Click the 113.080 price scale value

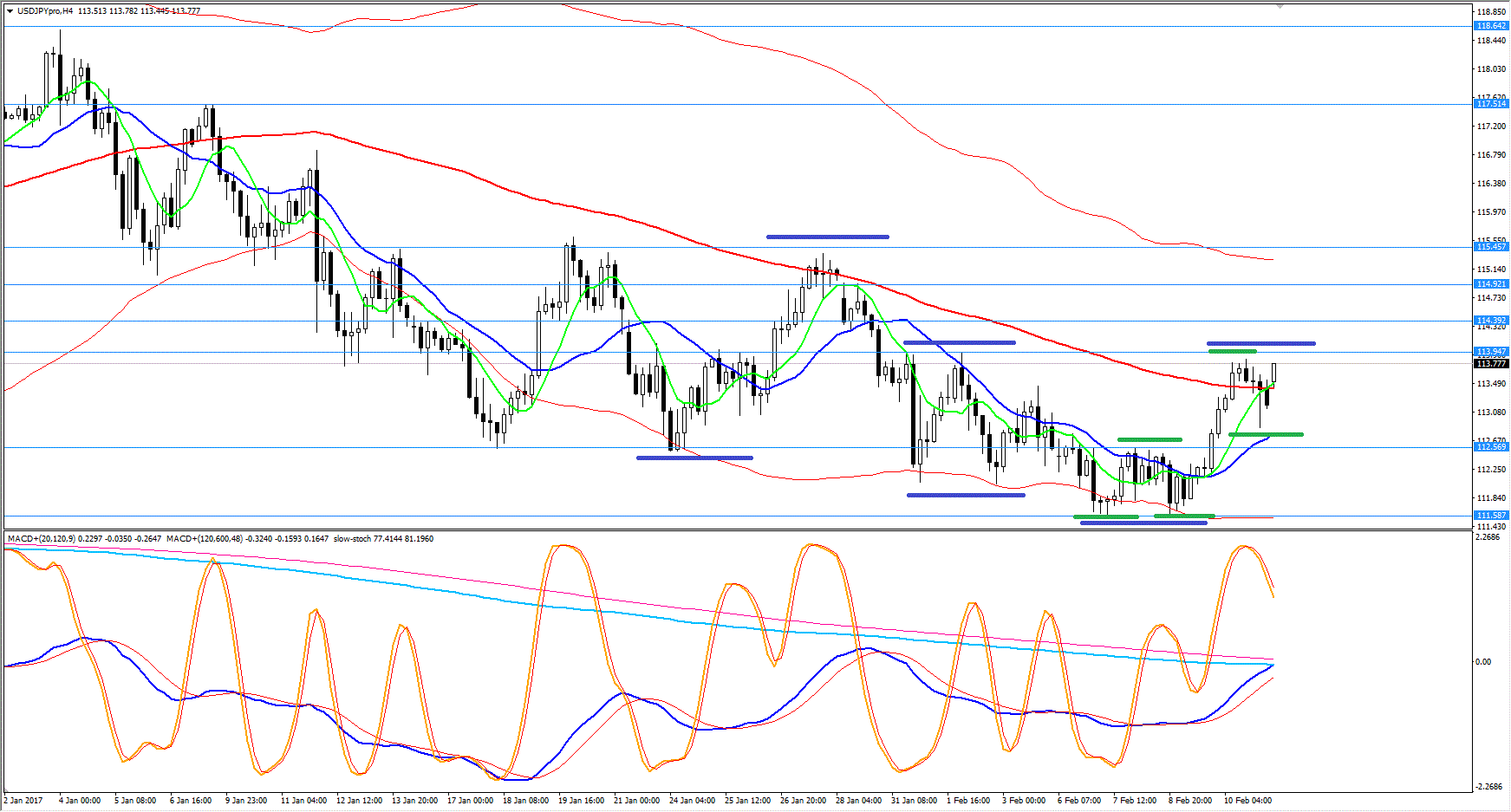click(x=1490, y=412)
